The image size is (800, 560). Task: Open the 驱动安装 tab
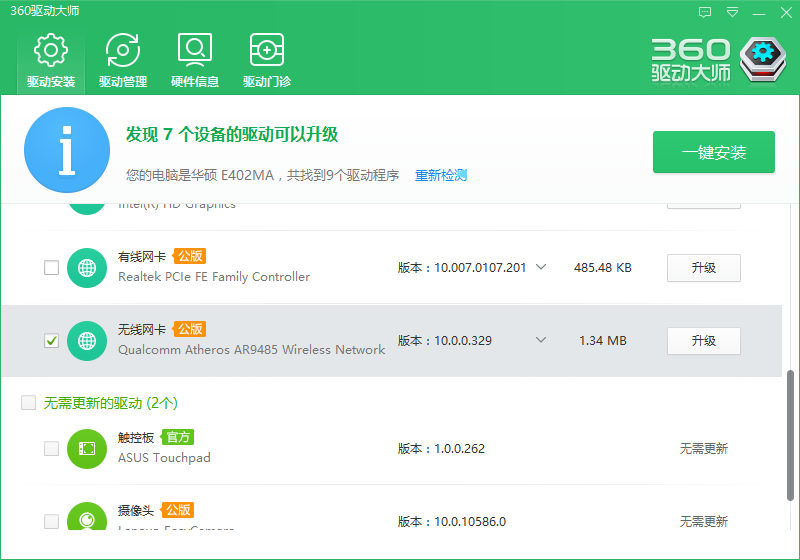coord(51,61)
